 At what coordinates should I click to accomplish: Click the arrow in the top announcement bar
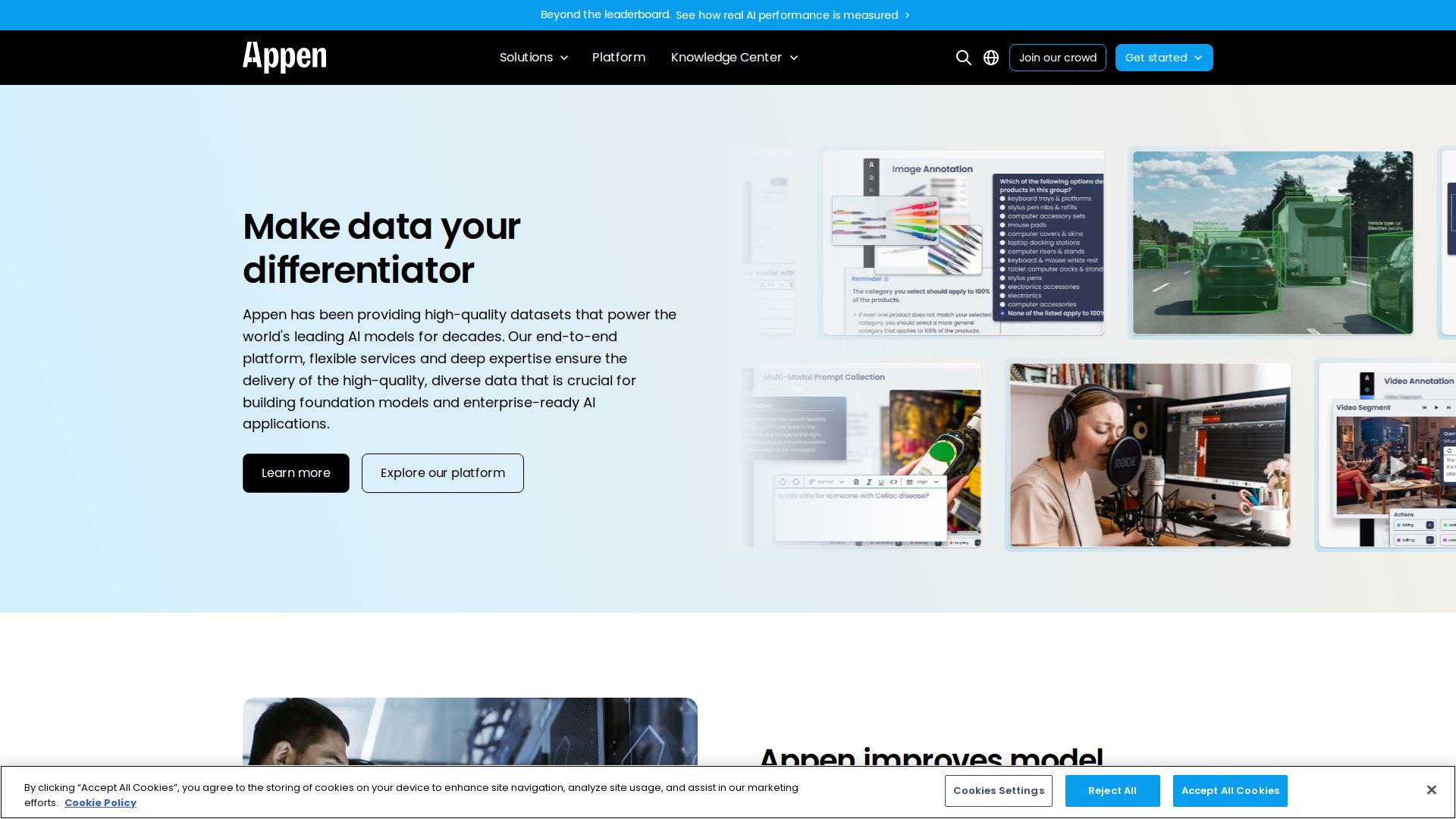coord(907,15)
